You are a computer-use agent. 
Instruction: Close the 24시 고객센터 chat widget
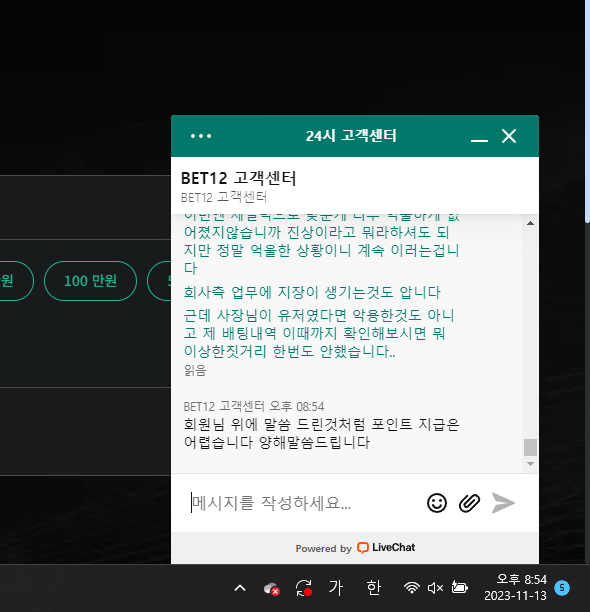(509, 136)
